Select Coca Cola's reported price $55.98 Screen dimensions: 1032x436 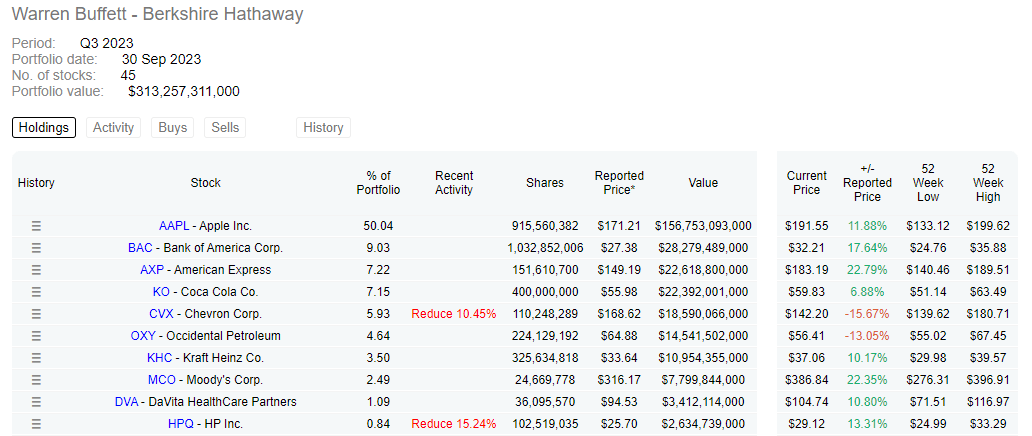(x=619, y=292)
